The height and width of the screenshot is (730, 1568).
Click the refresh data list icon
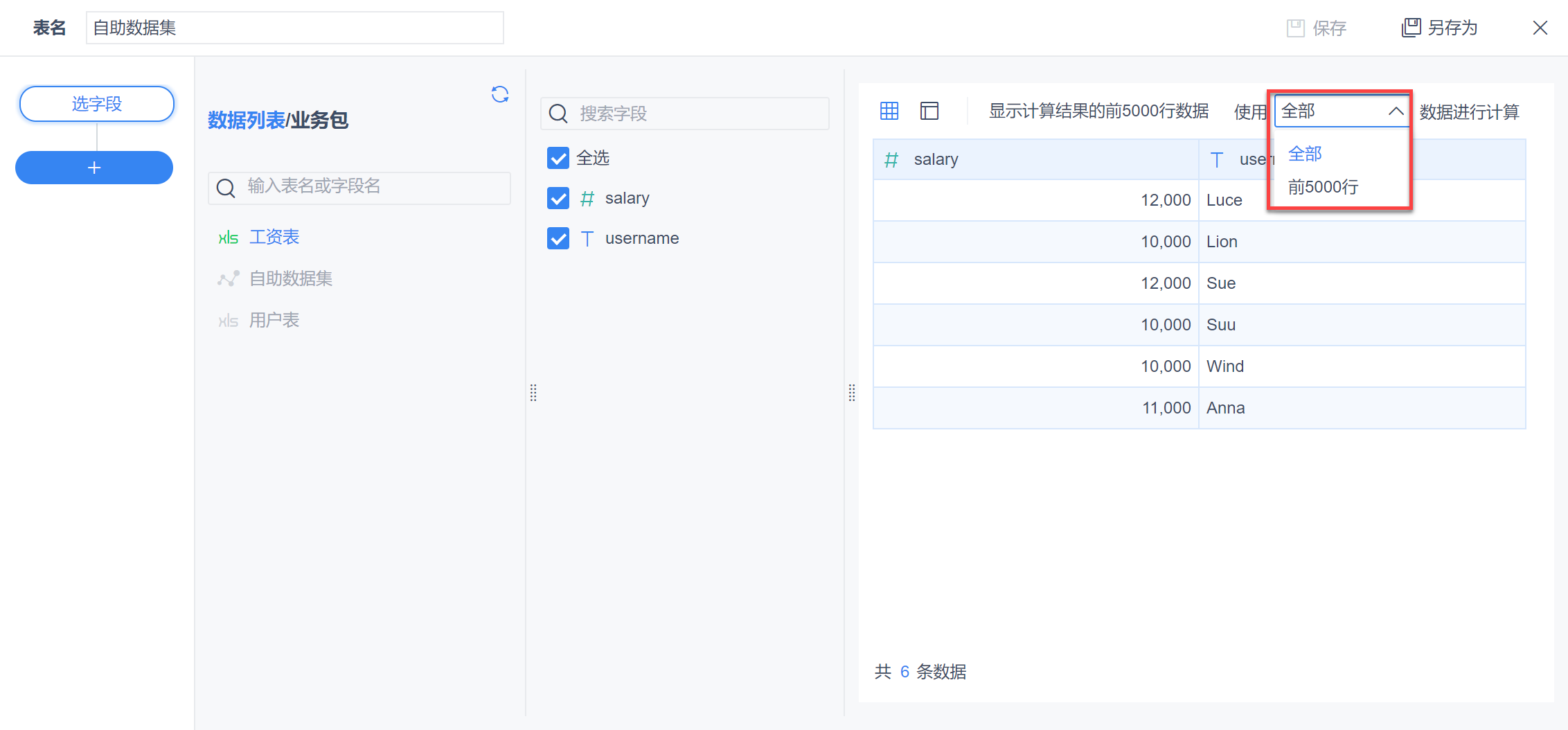coord(500,94)
